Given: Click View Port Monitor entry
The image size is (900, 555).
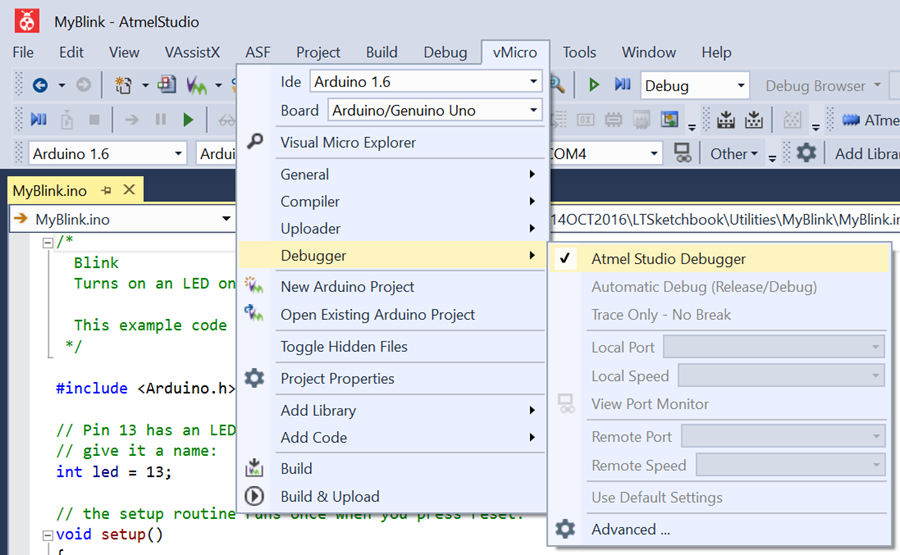Looking at the screenshot, I should tap(650, 404).
